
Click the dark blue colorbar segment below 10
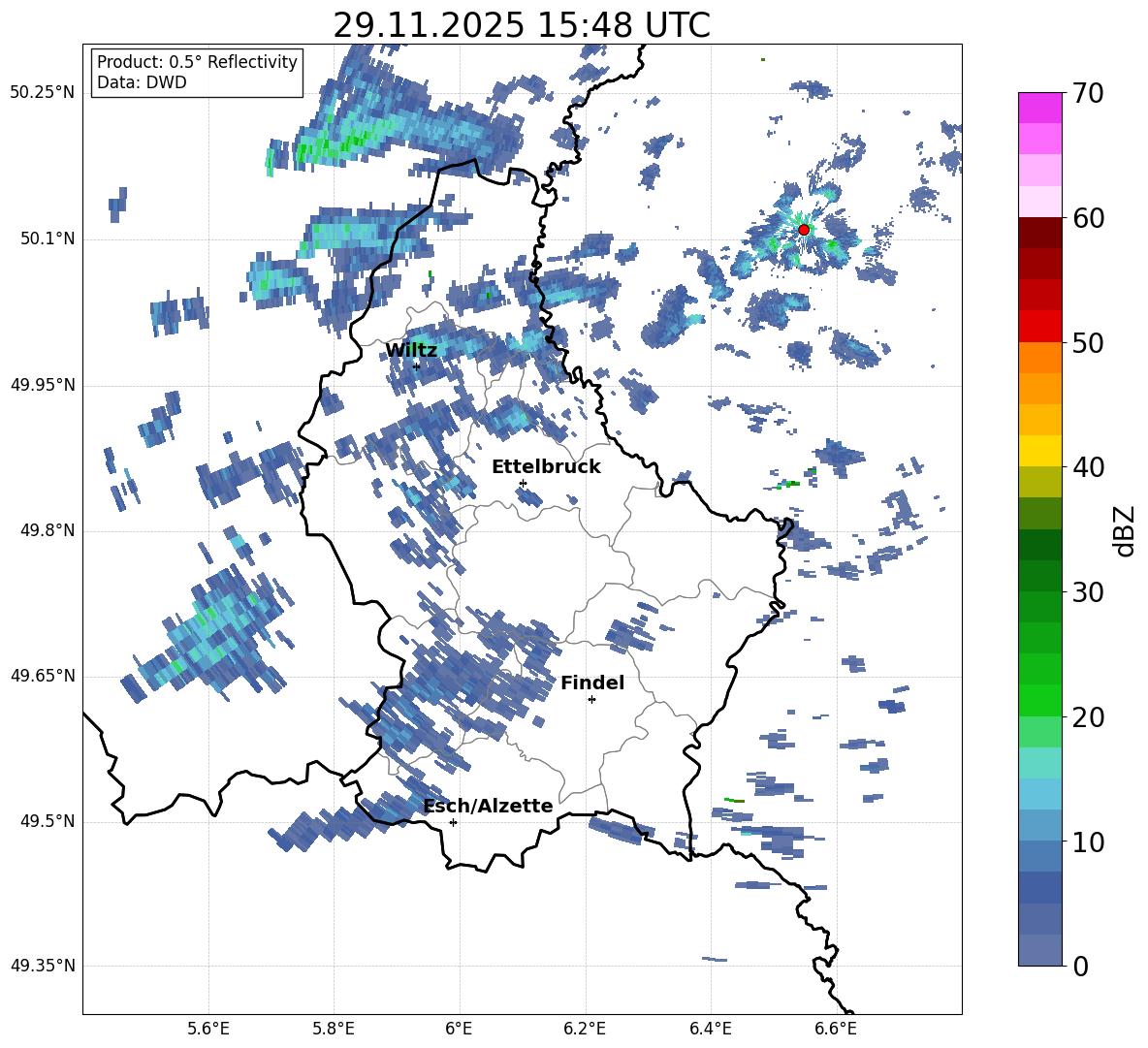pyautogui.click(x=1040, y=887)
